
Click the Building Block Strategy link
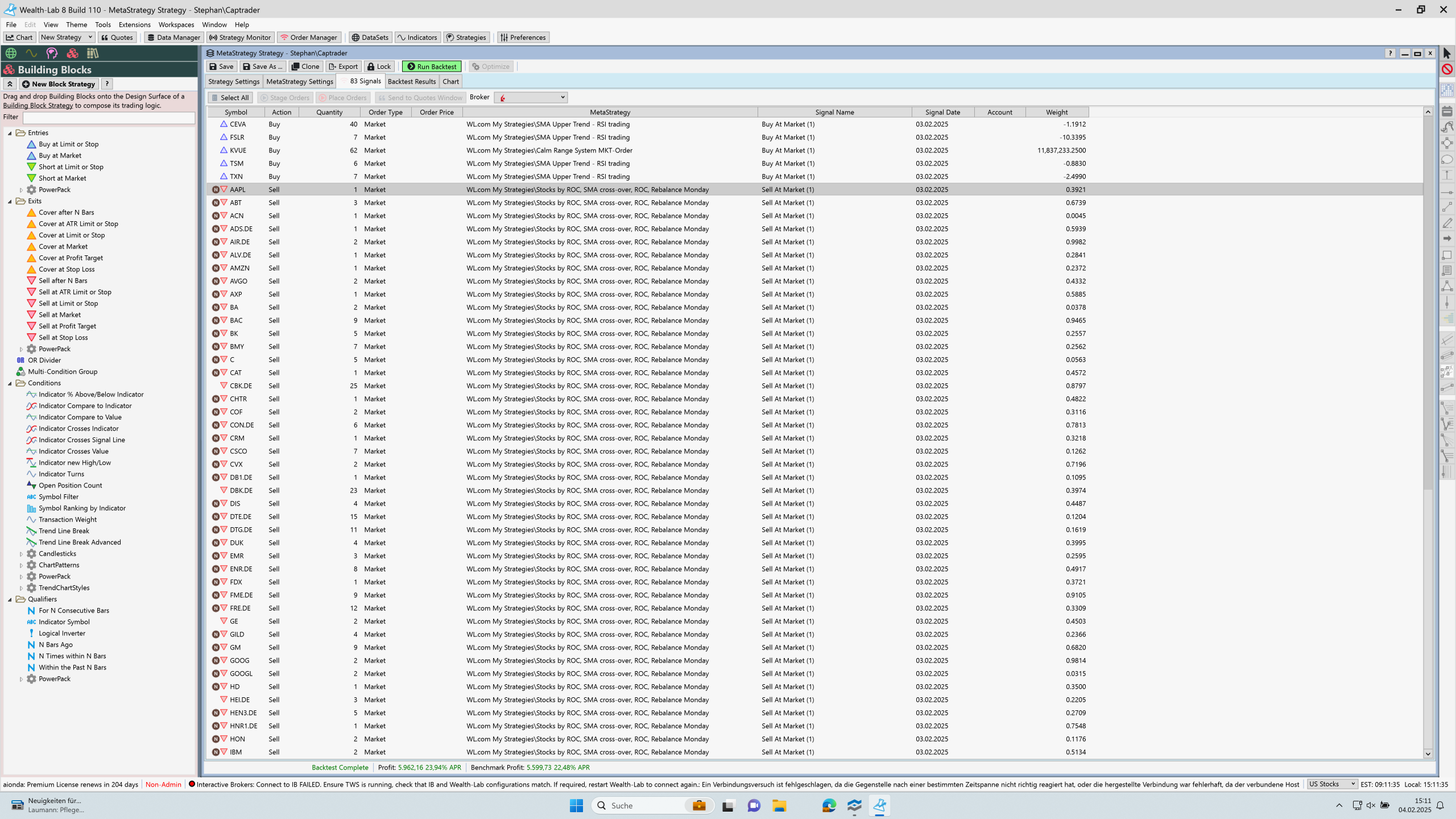click(x=38, y=106)
